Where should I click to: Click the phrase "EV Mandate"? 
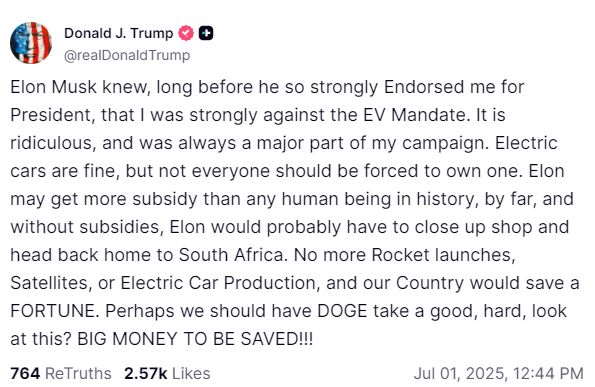tap(414, 115)
